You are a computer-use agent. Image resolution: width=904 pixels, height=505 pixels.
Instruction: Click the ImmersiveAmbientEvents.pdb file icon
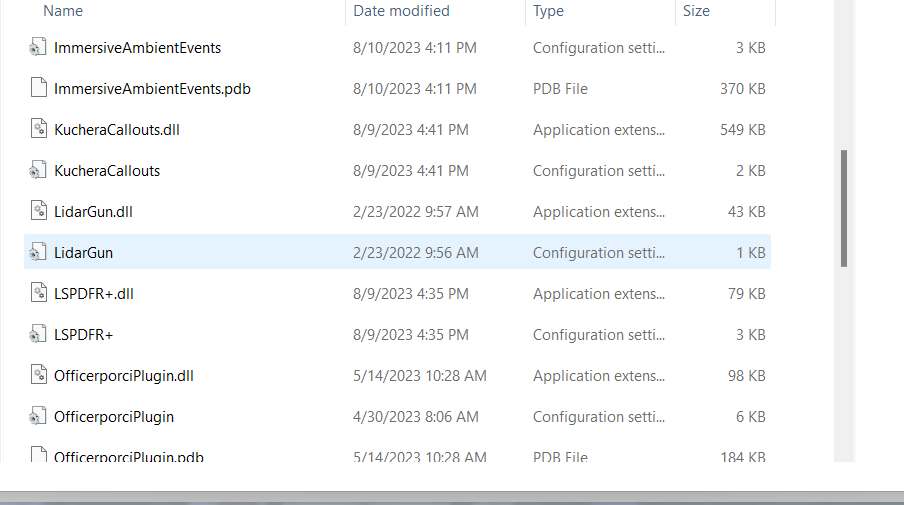[x=38, y=89]
